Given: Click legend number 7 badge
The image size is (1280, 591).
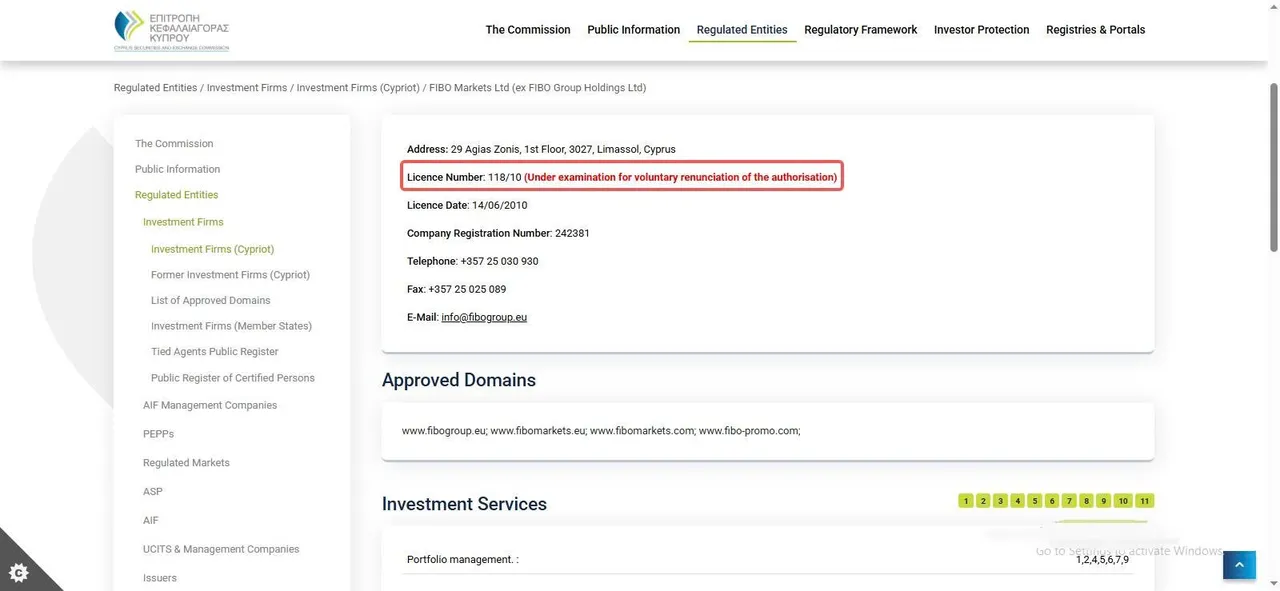Looking at the screenshot, I should point(1069,501).
